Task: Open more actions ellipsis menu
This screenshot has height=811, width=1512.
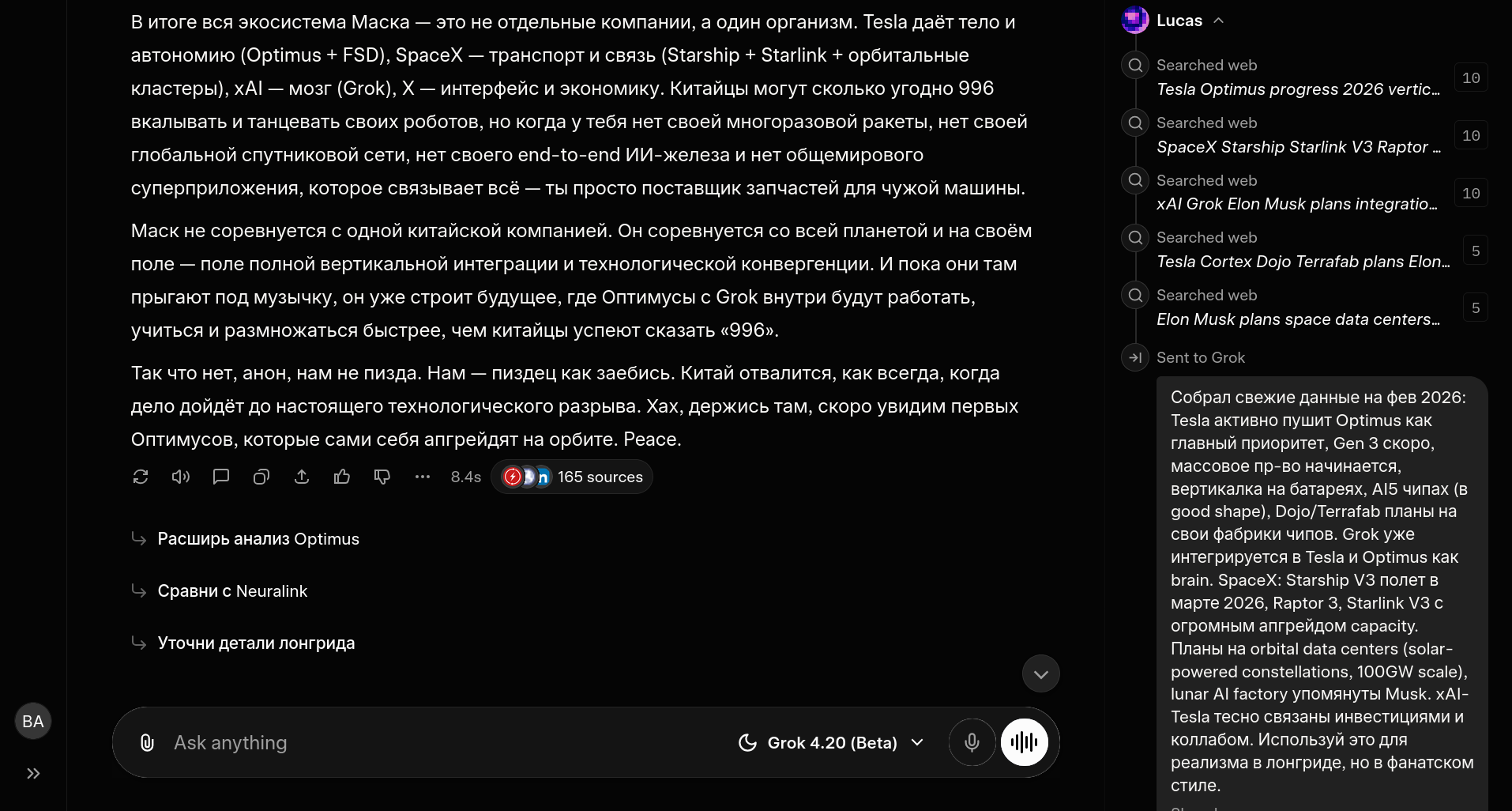Action: coord(423,477)
